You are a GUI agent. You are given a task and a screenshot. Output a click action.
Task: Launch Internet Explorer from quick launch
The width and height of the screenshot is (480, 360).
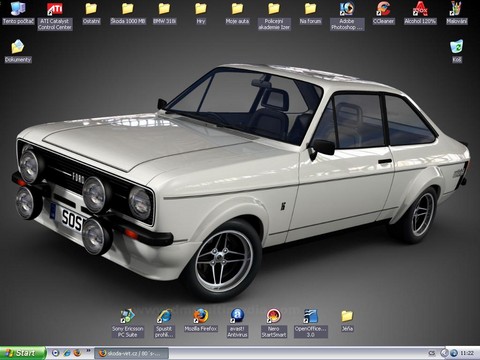pyautogui.click(x=67, y=353)
